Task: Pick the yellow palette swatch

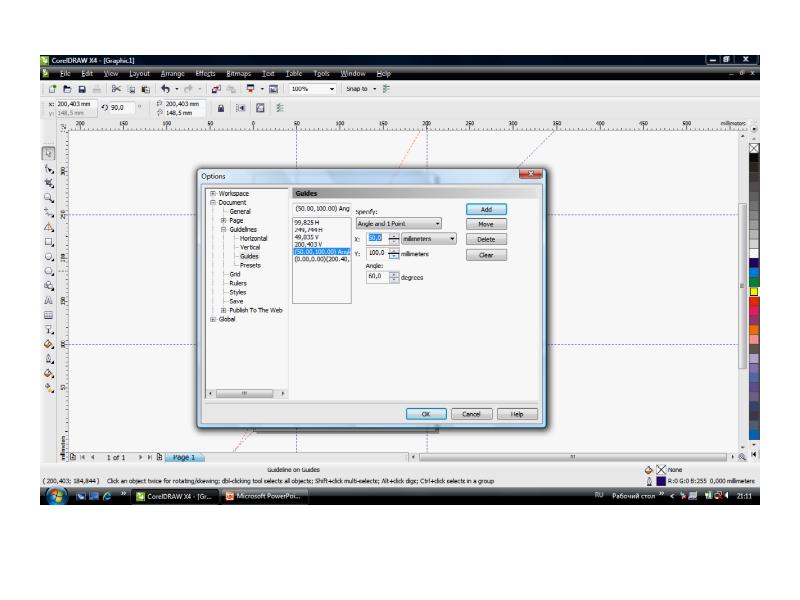Action: [754, 292]
